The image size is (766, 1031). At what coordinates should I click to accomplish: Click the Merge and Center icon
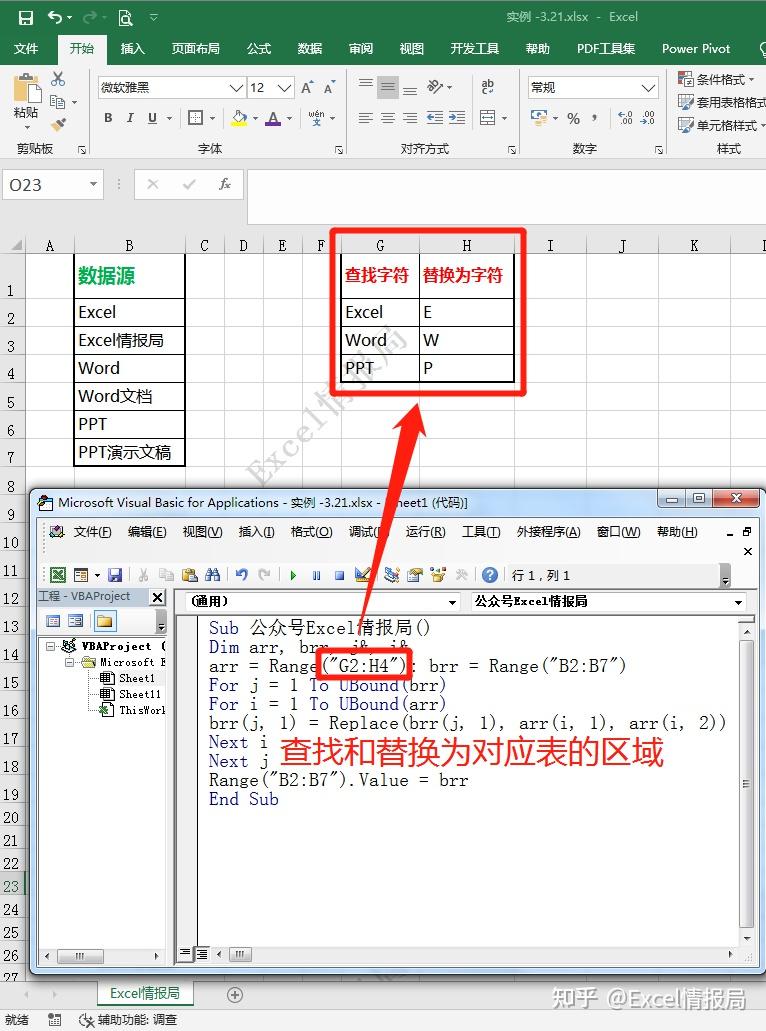click(488, 118)
